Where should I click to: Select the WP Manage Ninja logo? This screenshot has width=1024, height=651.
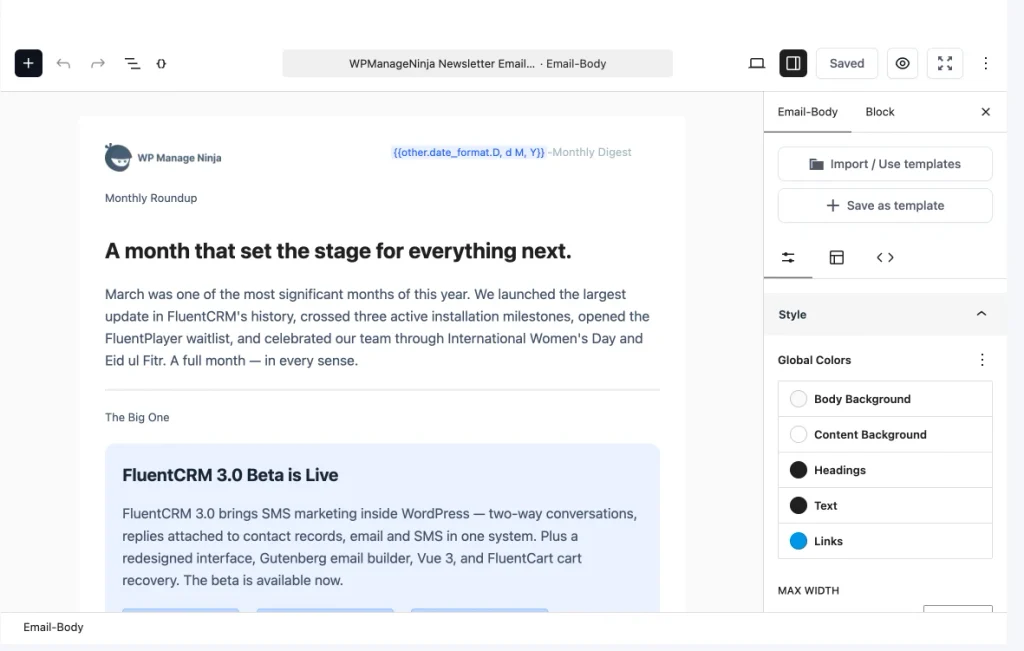tap(163, 157)
